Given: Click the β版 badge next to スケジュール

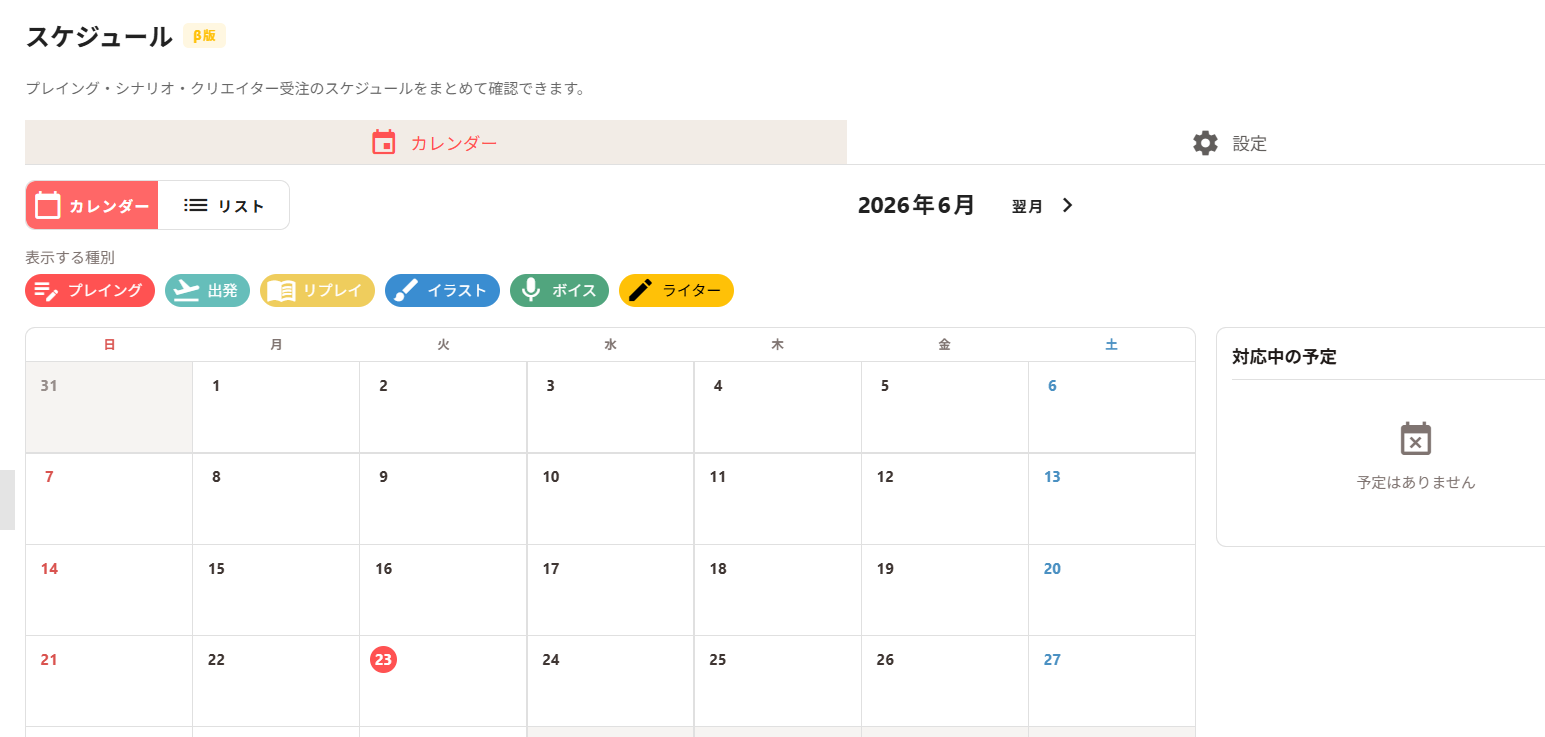Looking at the screenshot, I should [x=204, y=36].
